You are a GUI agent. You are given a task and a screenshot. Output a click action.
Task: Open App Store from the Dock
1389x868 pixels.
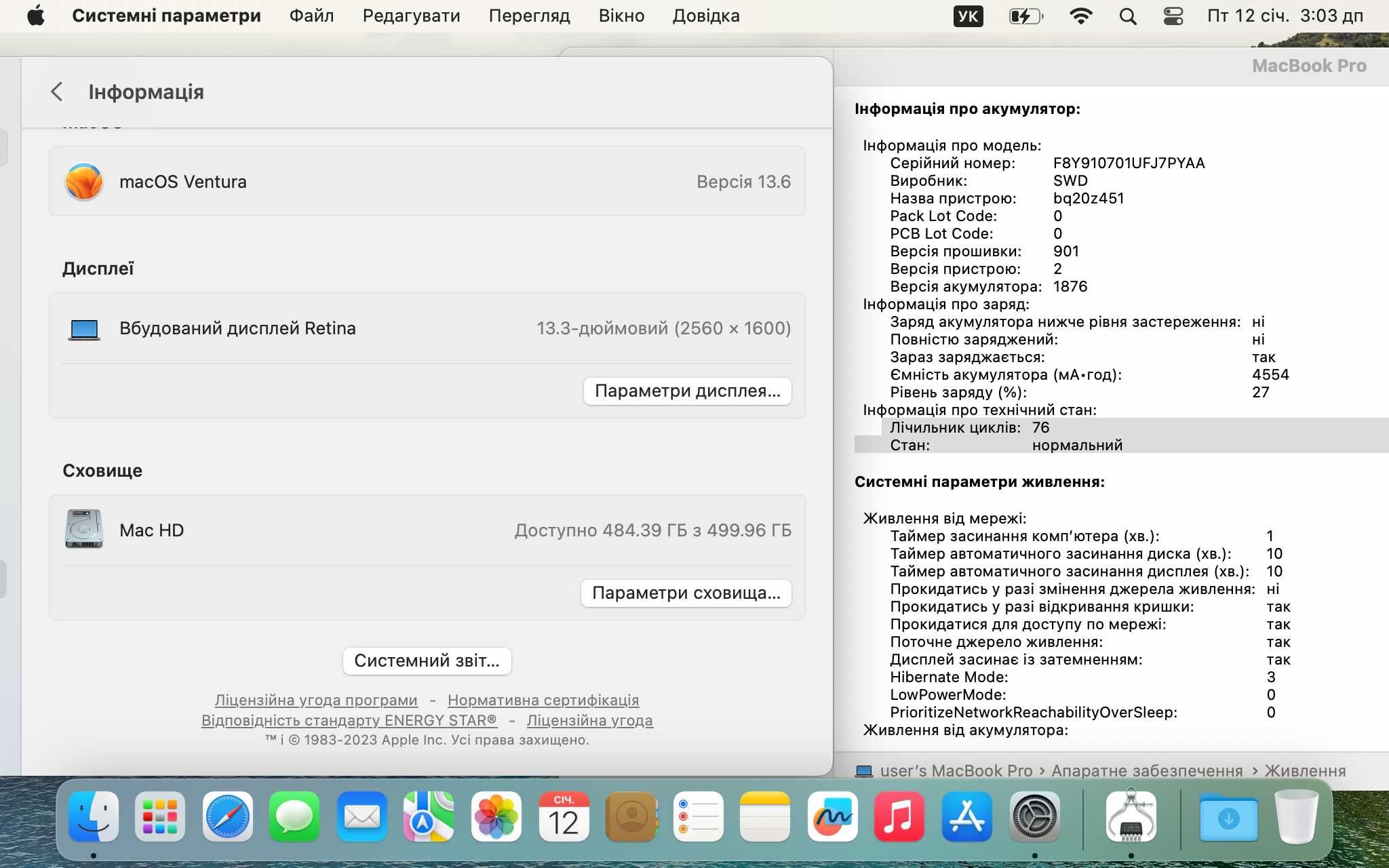pyautogui.click(x=967, y=816)
